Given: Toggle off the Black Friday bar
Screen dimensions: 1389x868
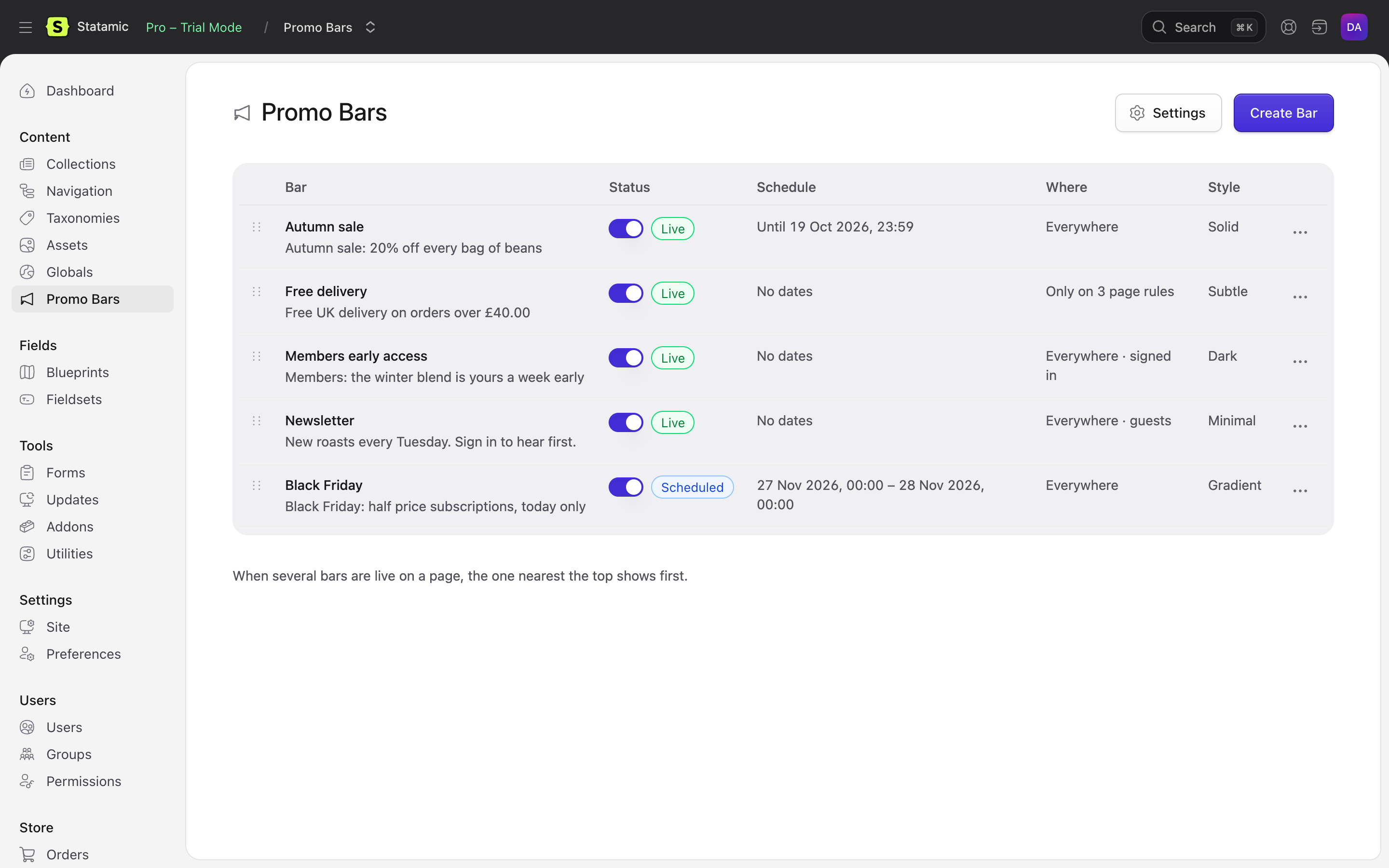Looking at the screenshot, I should pos(626,487).
